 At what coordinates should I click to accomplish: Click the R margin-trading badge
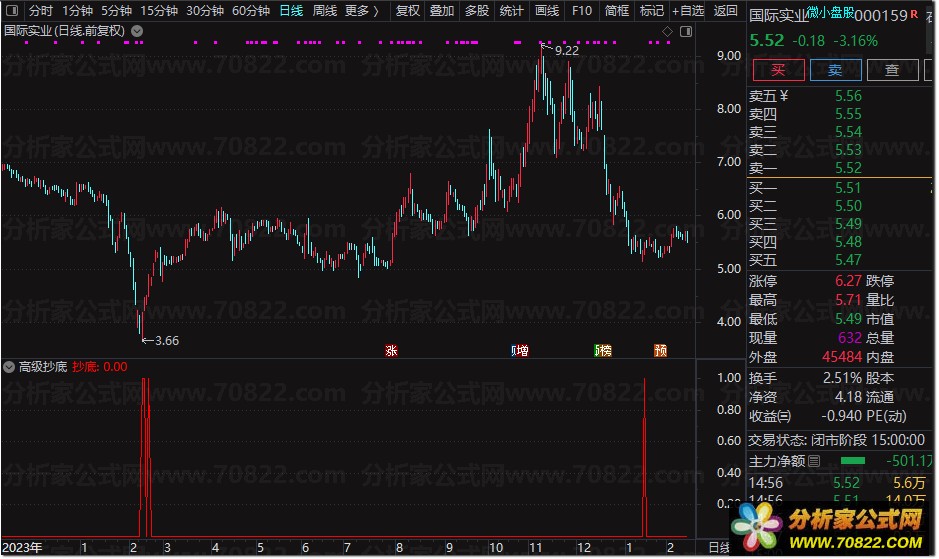[914, 14]
